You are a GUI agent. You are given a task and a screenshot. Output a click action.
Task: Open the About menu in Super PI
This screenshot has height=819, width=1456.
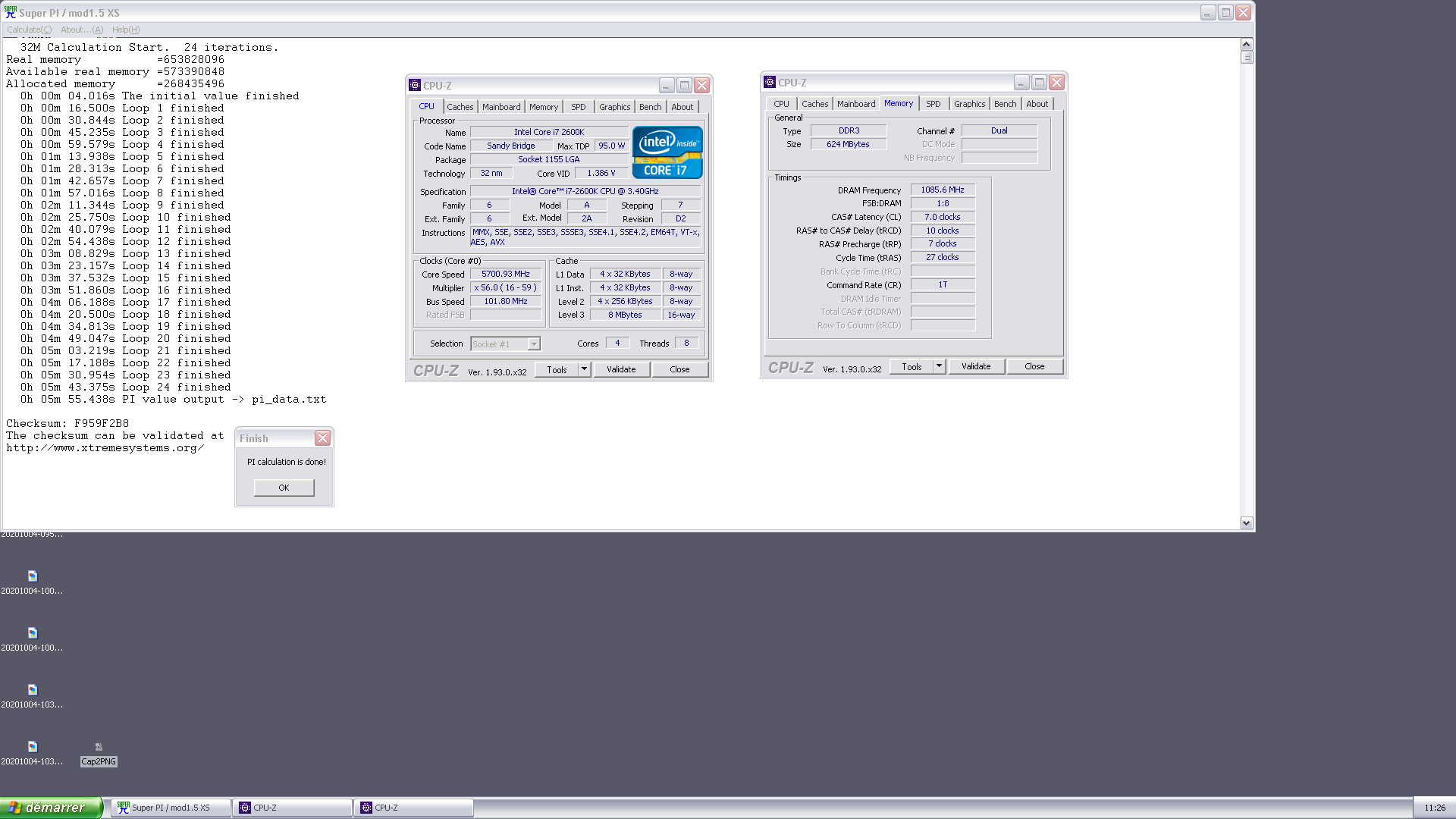tap(82, 30)
